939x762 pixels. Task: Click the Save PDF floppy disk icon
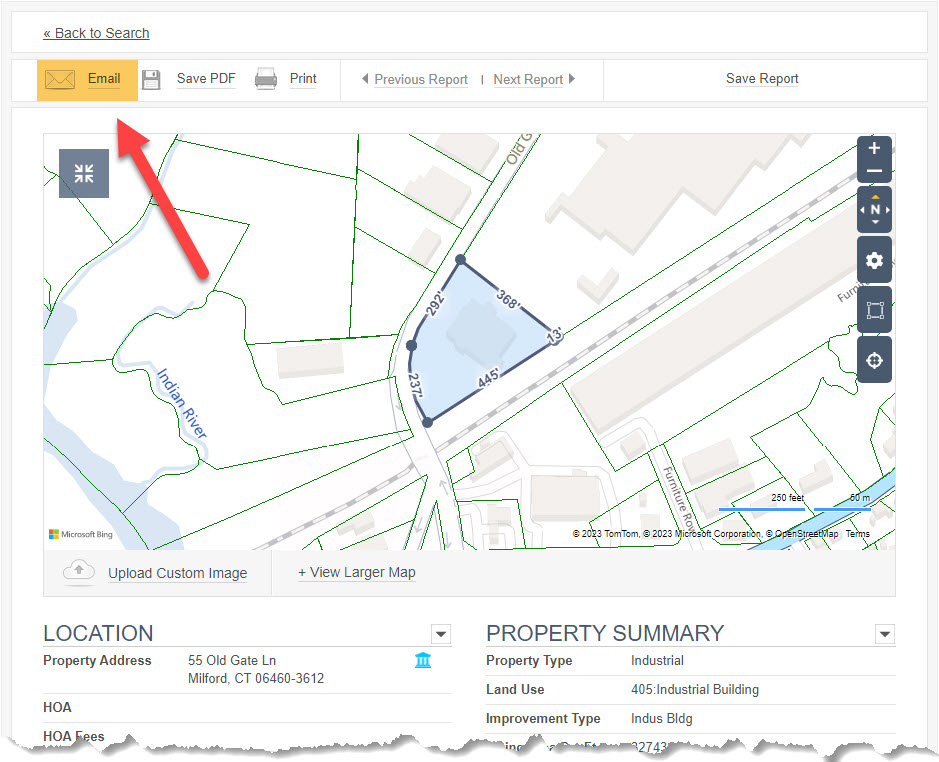151,79
